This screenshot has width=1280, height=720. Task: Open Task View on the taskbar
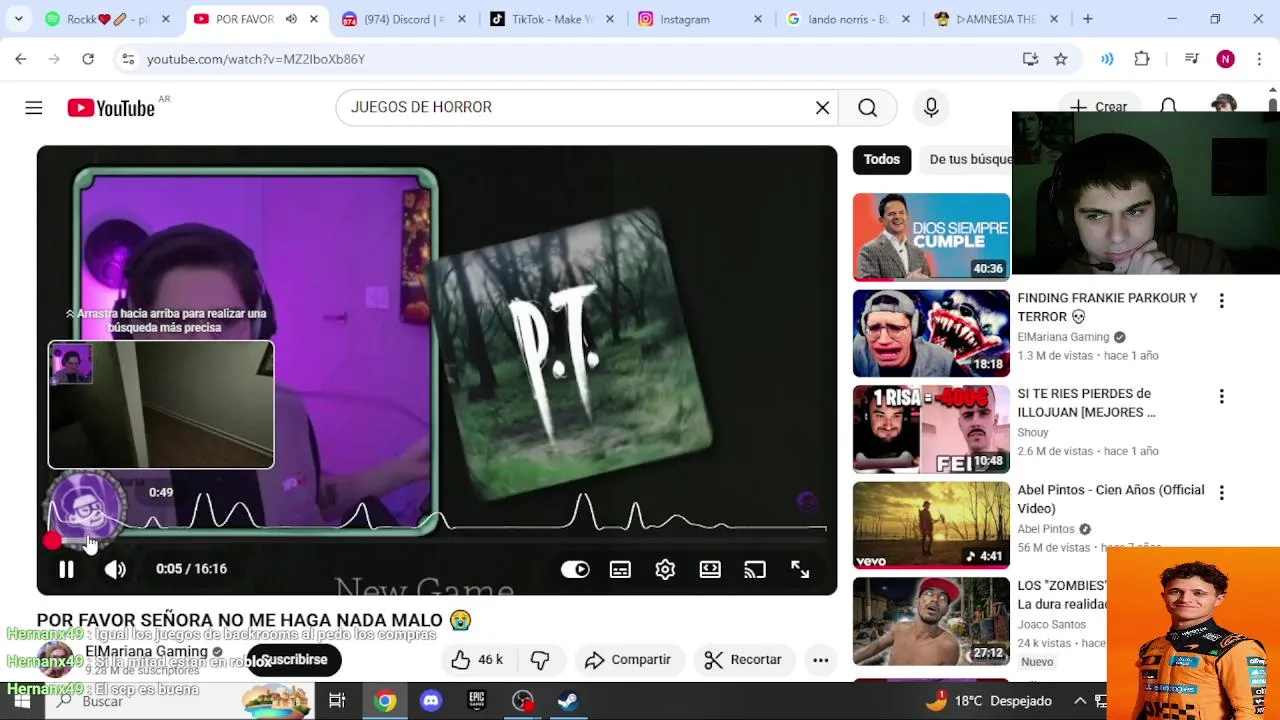pos(337,701)
